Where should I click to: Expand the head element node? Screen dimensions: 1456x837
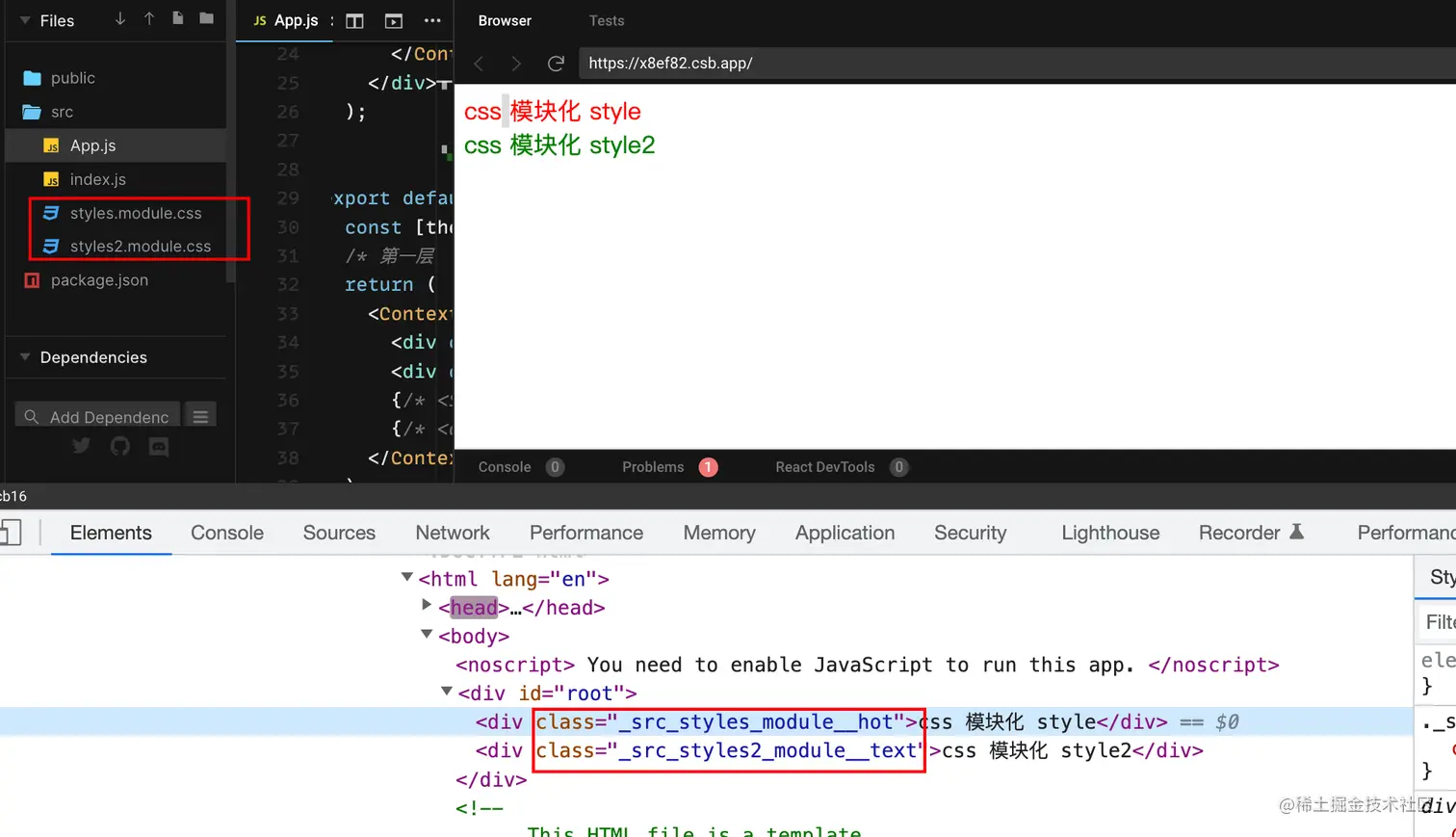(427, 606)
